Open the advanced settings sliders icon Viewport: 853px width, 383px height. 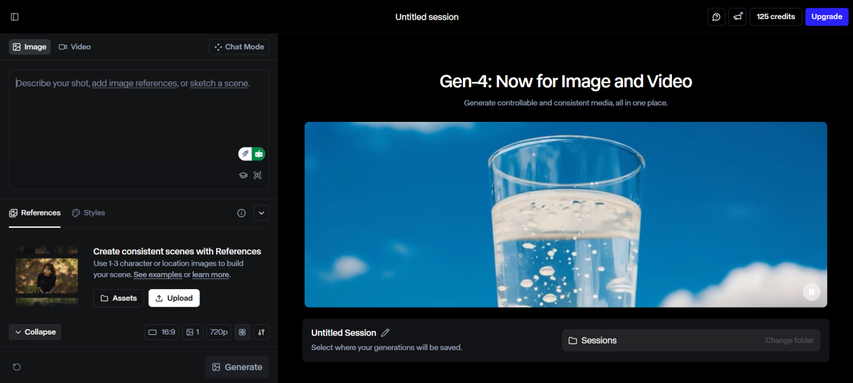(261, 332)
